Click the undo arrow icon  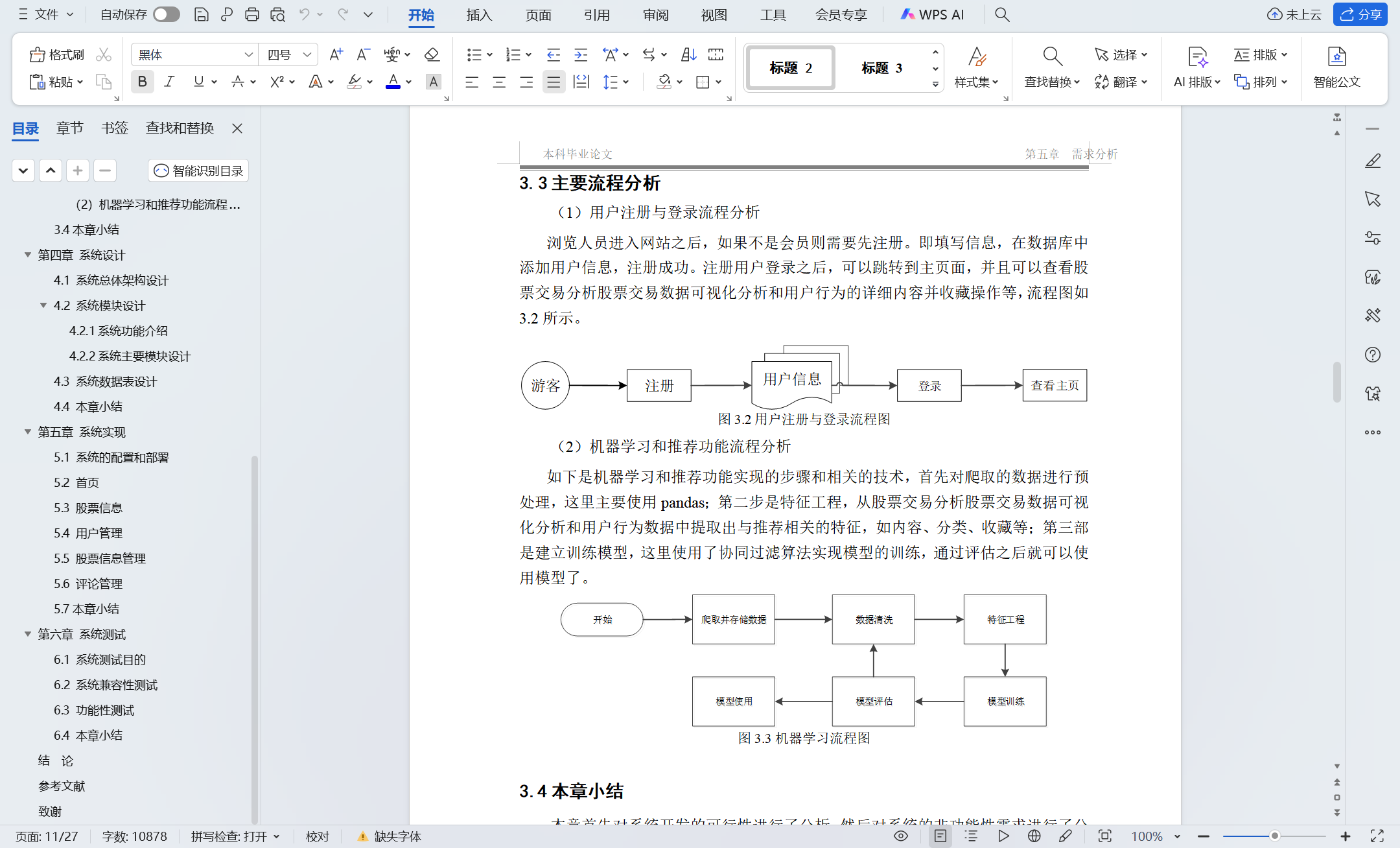click(x=304, y=14)
